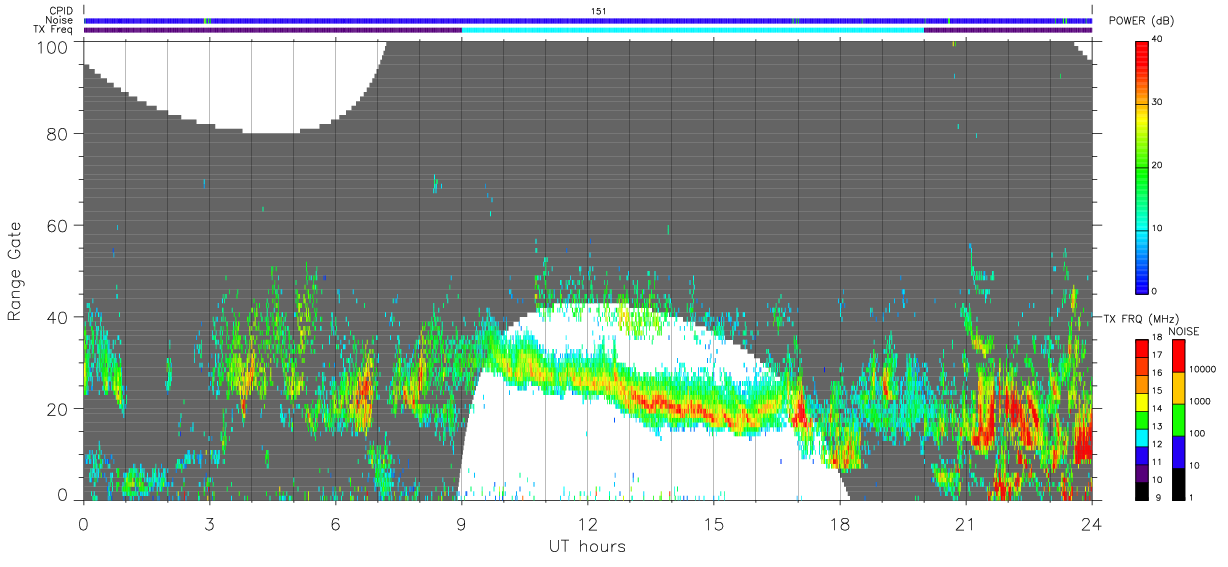
Task: Click the TX FRQ (MHz) legend title
Action: tap(1141, 318)
